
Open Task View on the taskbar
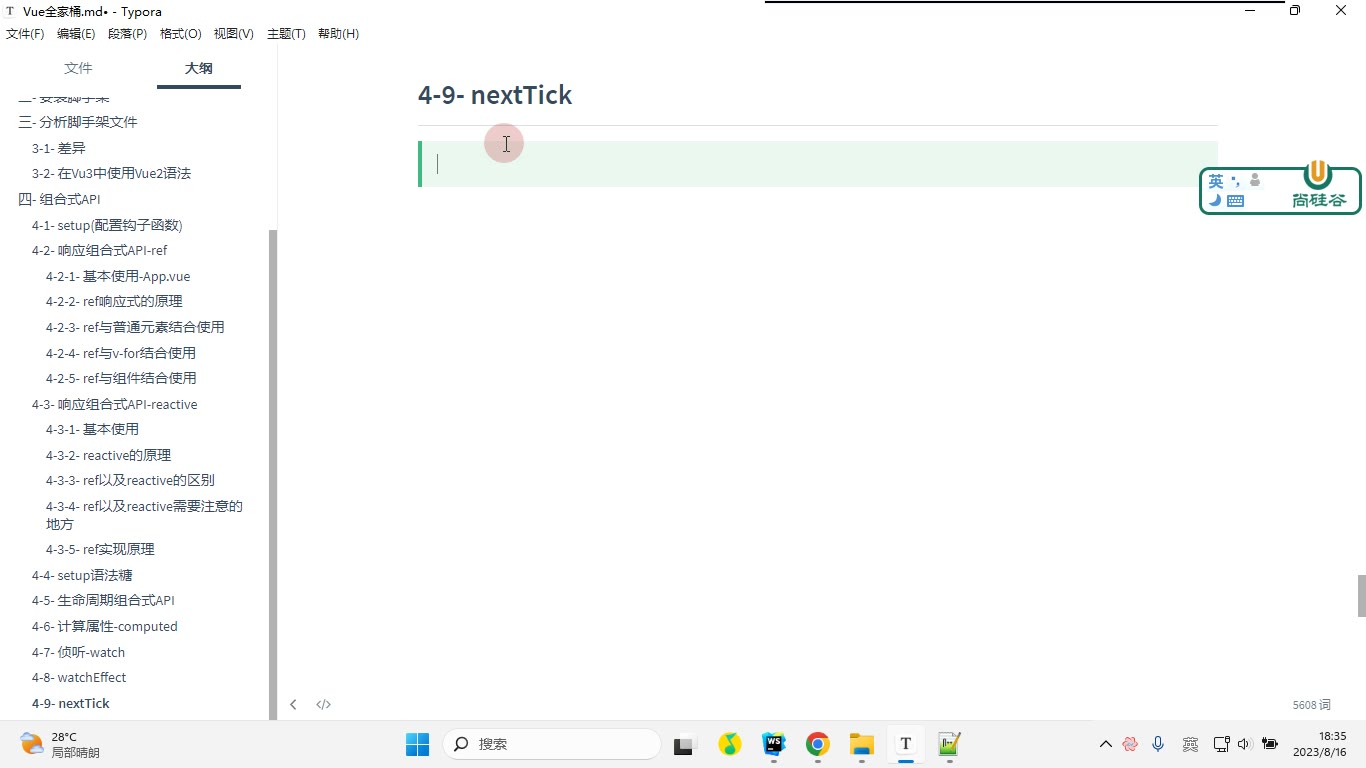point(684,744)
